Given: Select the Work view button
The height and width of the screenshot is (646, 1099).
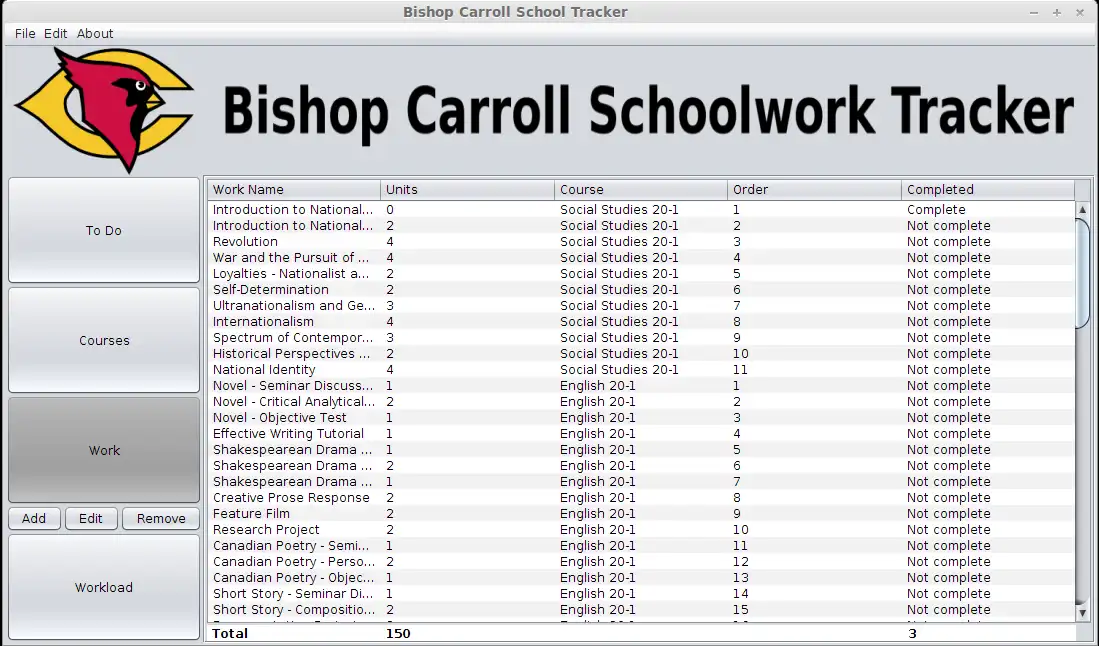Looking at the screenshot, I should pyautogui.click(x=104, y=451).
